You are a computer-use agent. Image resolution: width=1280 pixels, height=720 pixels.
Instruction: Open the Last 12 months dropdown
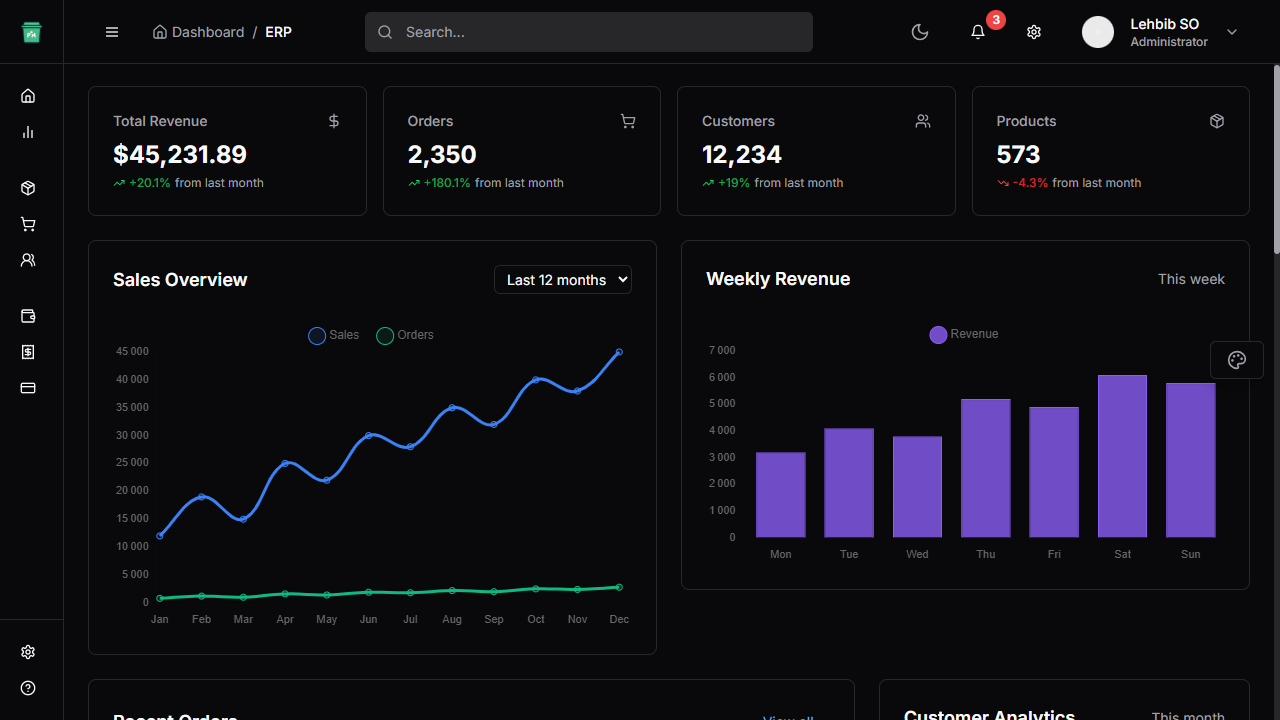pyautogui.click(x=562, y=279)
